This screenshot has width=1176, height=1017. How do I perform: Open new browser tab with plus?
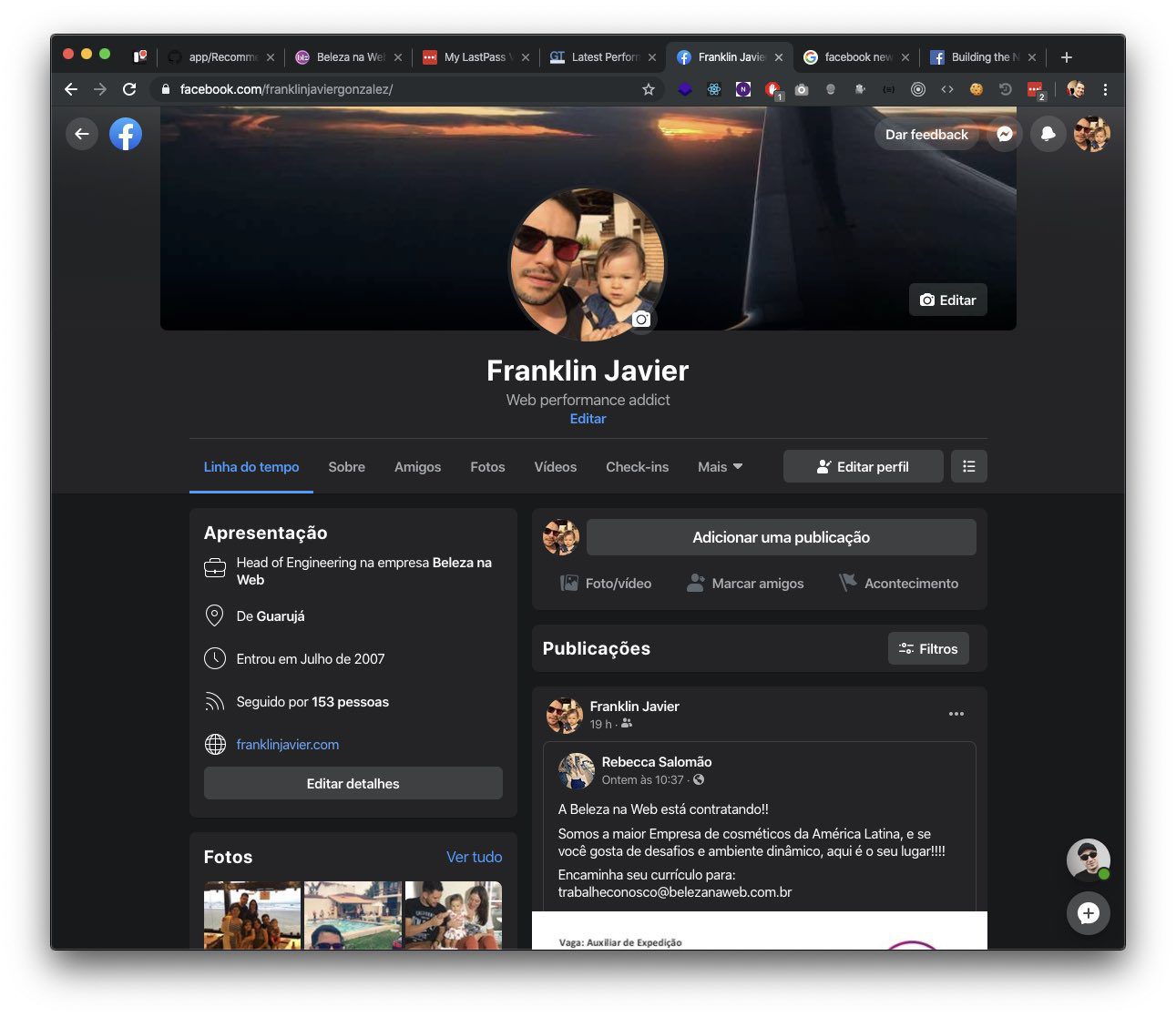click(1067, 56)
